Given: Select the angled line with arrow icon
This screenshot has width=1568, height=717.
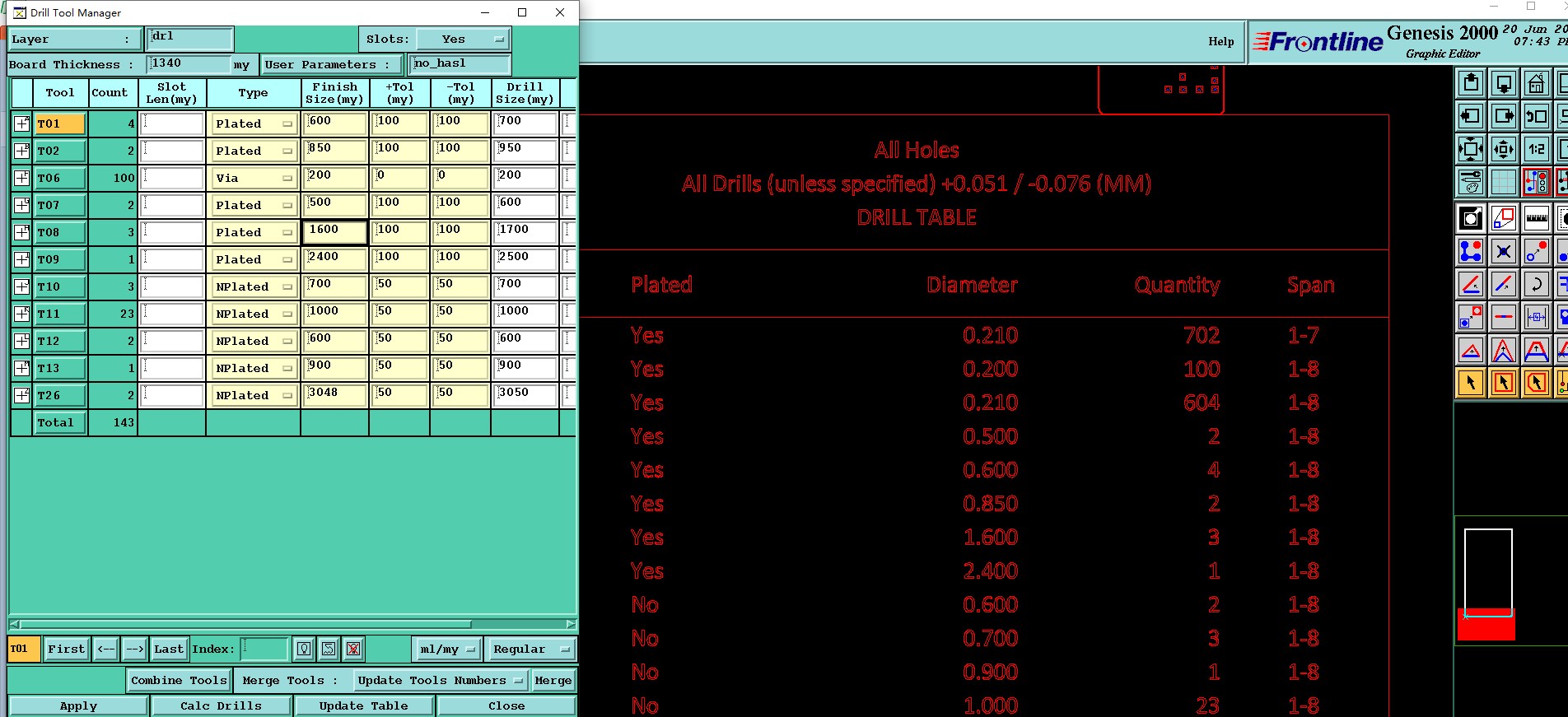Looking at the screenshot, I should coord(1471,284).
